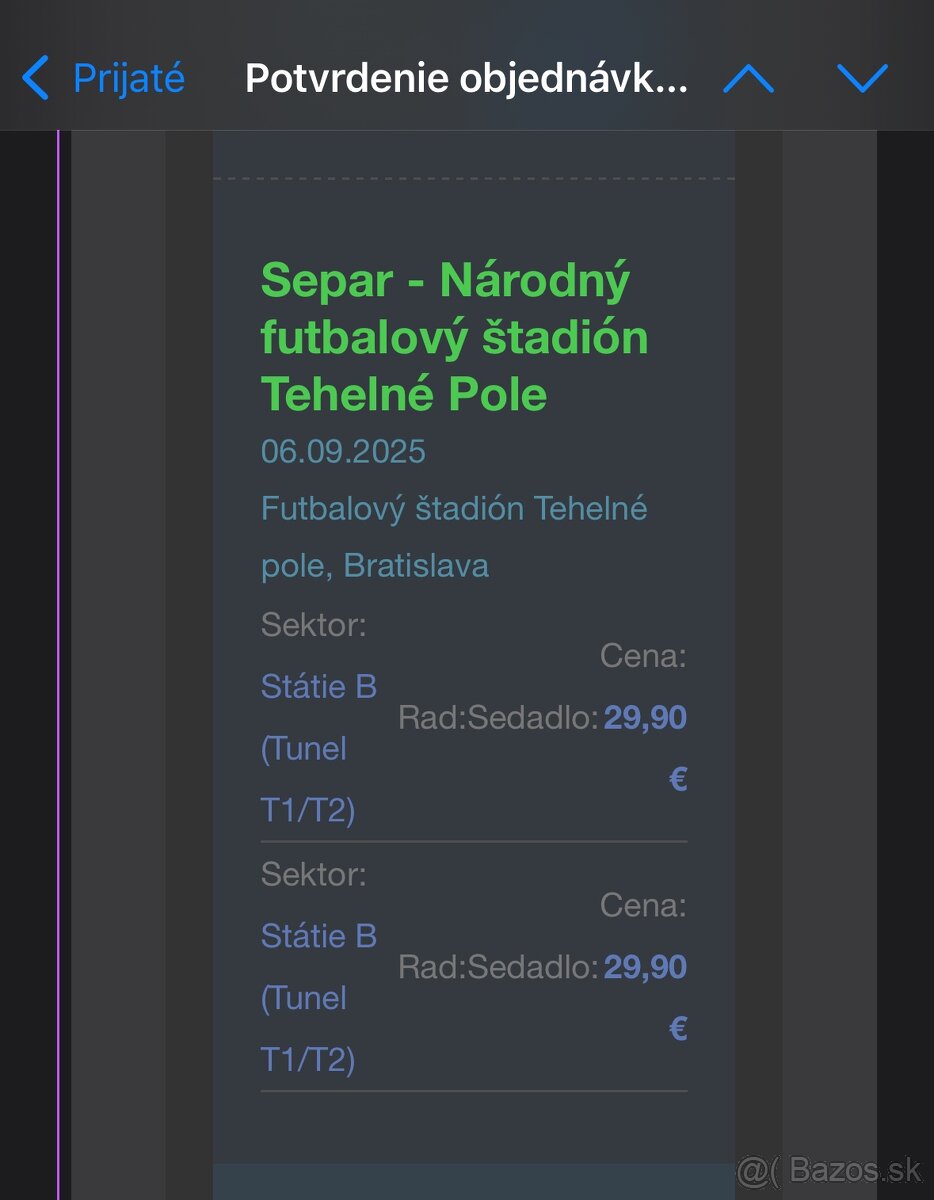Tap the green Separ event title
934x1200 pixels.
tap(454, 338)
